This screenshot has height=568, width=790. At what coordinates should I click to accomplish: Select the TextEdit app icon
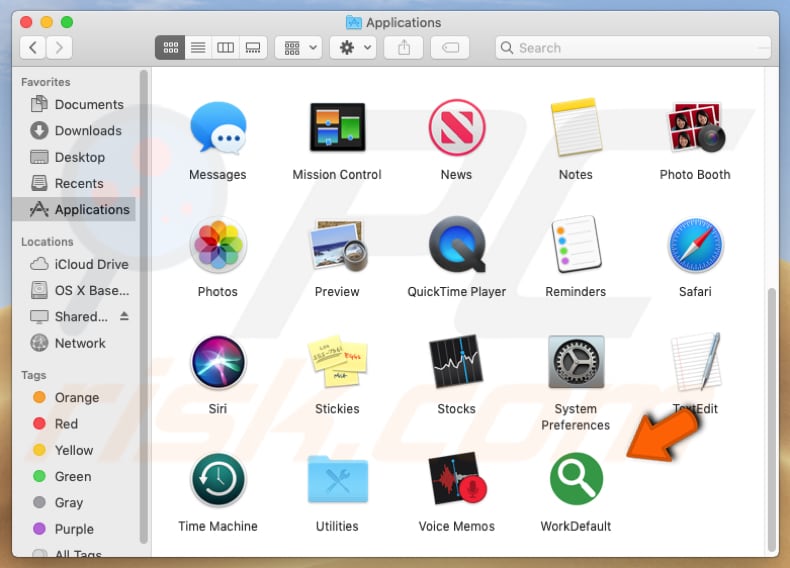click(695, 362)
